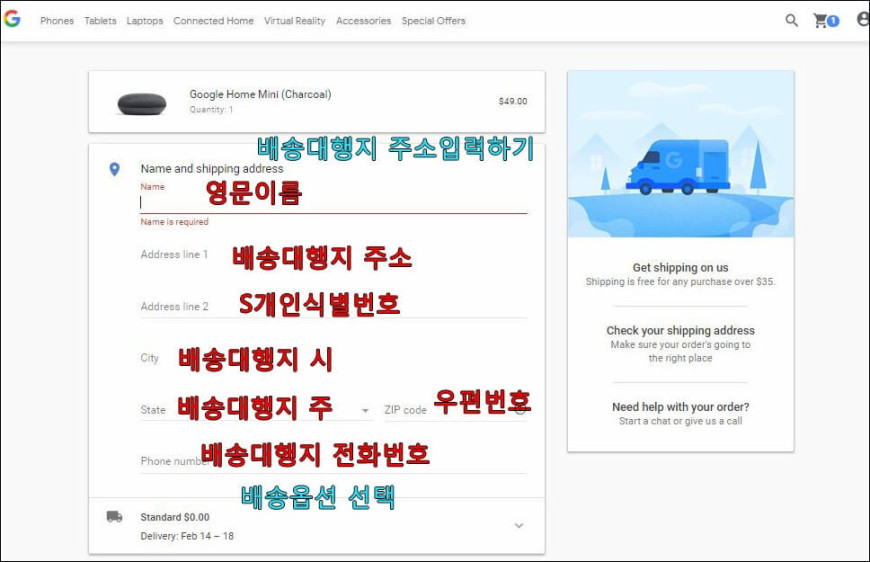Click the Google Home Mini product thumbnail
Image resolution: width=870 pixels, height=562 pixels.
(x=142, y=104)
